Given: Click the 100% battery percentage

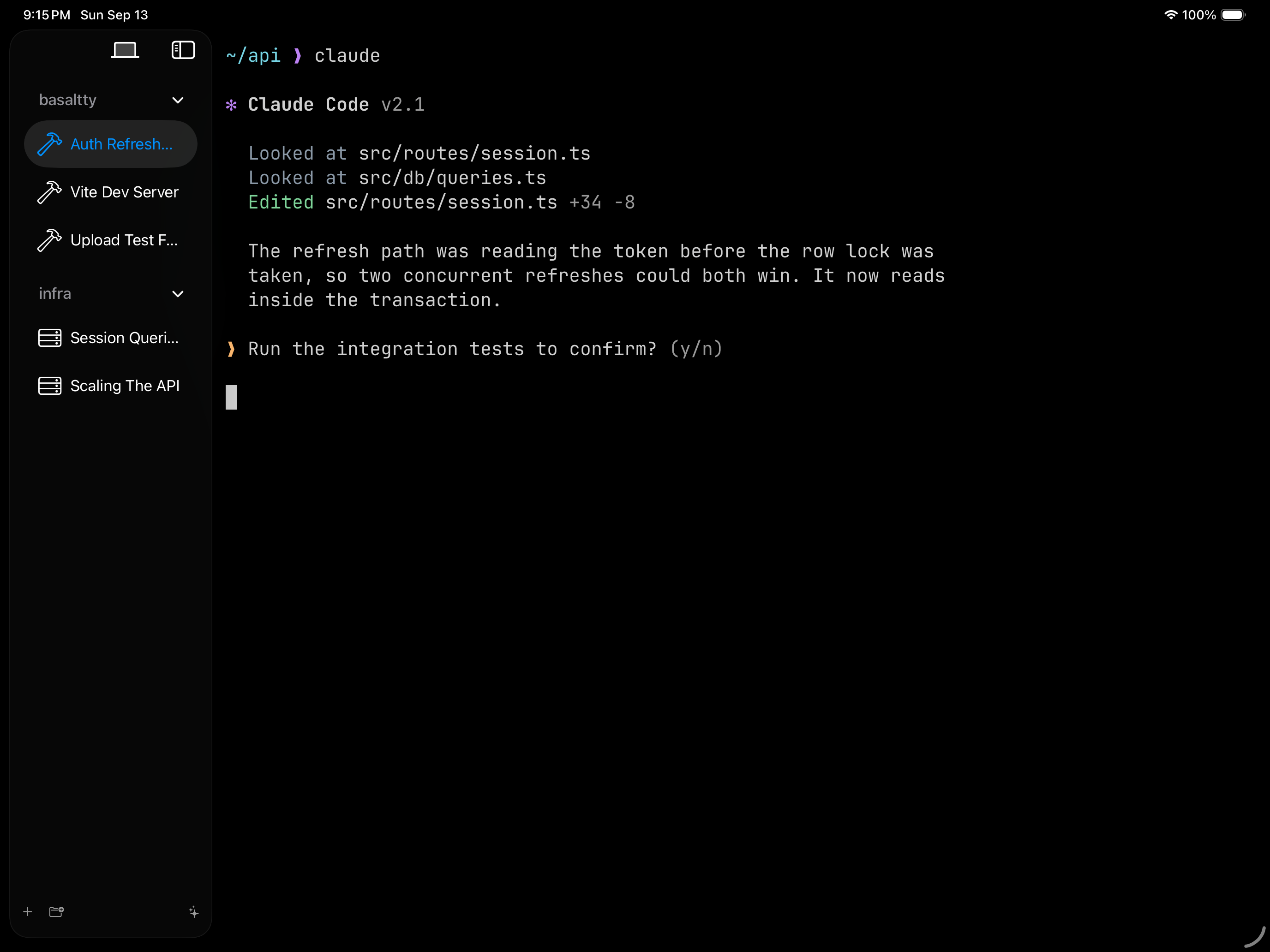Looking at the screenshot, I should tap(1199, 15).
